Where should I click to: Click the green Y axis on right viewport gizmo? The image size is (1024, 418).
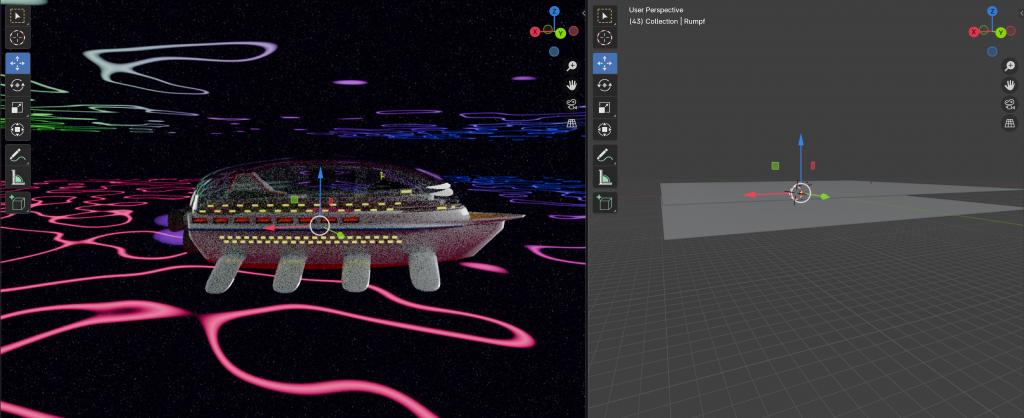coord(999,33)
